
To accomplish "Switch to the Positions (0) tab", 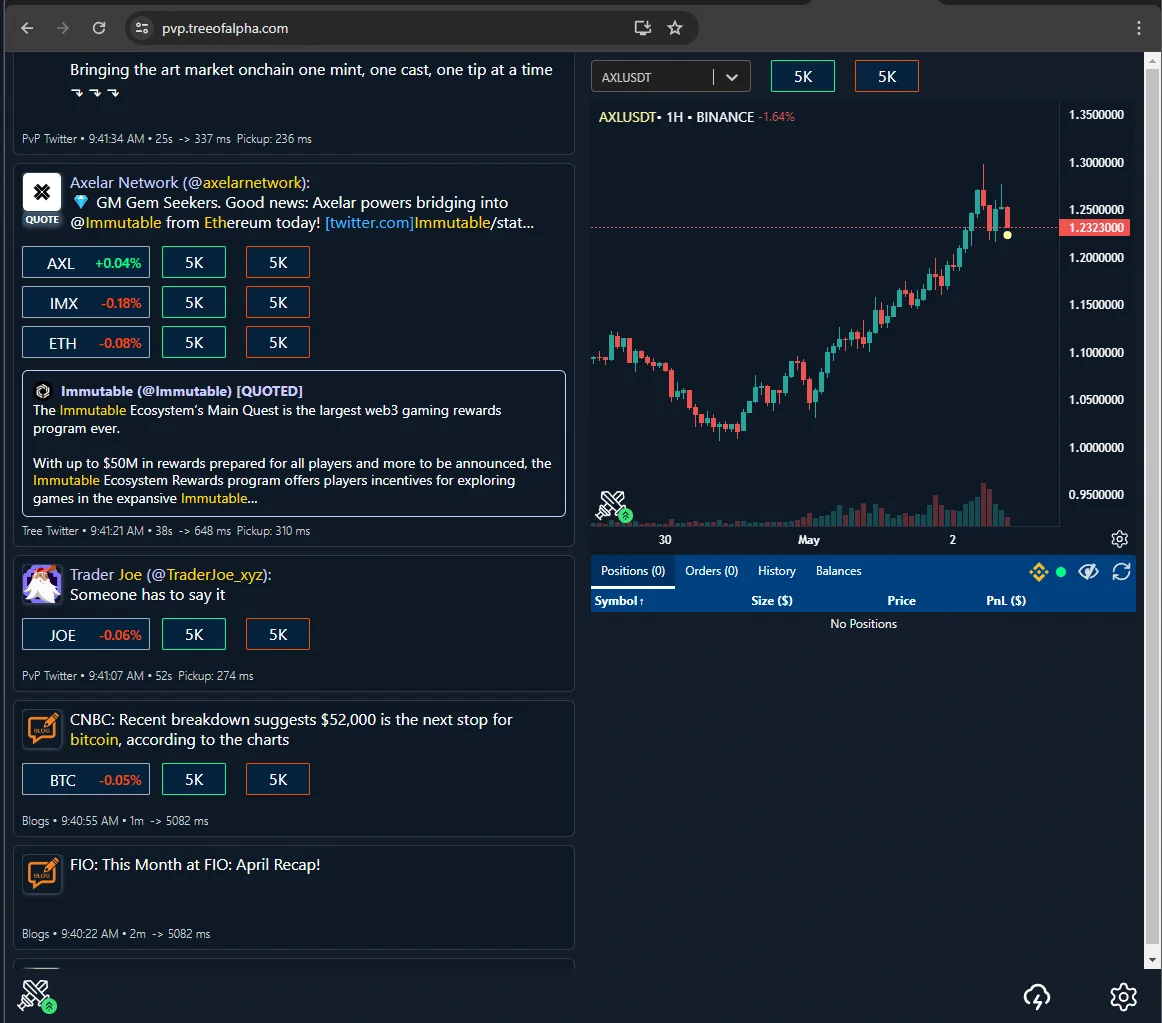I will click(633, 571).
